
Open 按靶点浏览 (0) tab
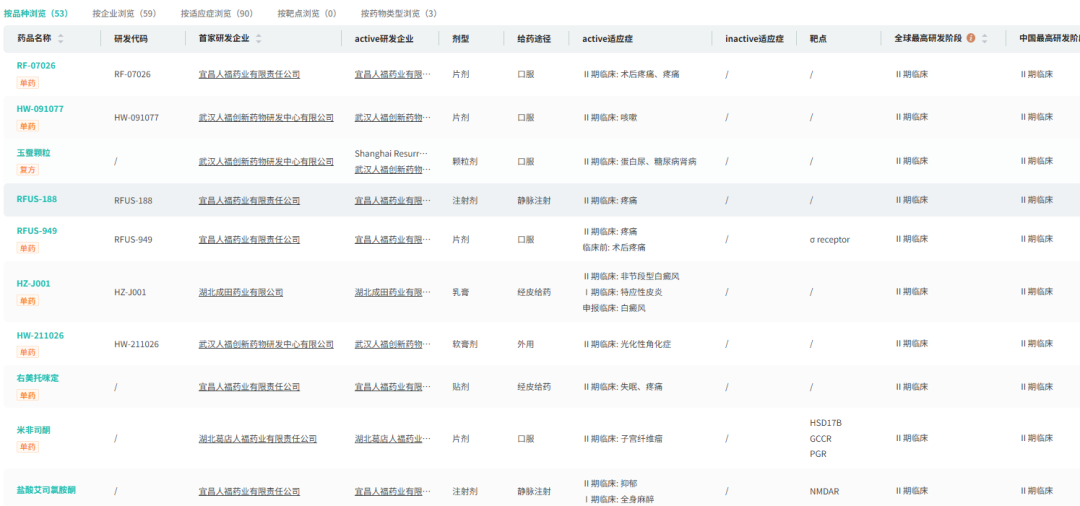(307, 13)
